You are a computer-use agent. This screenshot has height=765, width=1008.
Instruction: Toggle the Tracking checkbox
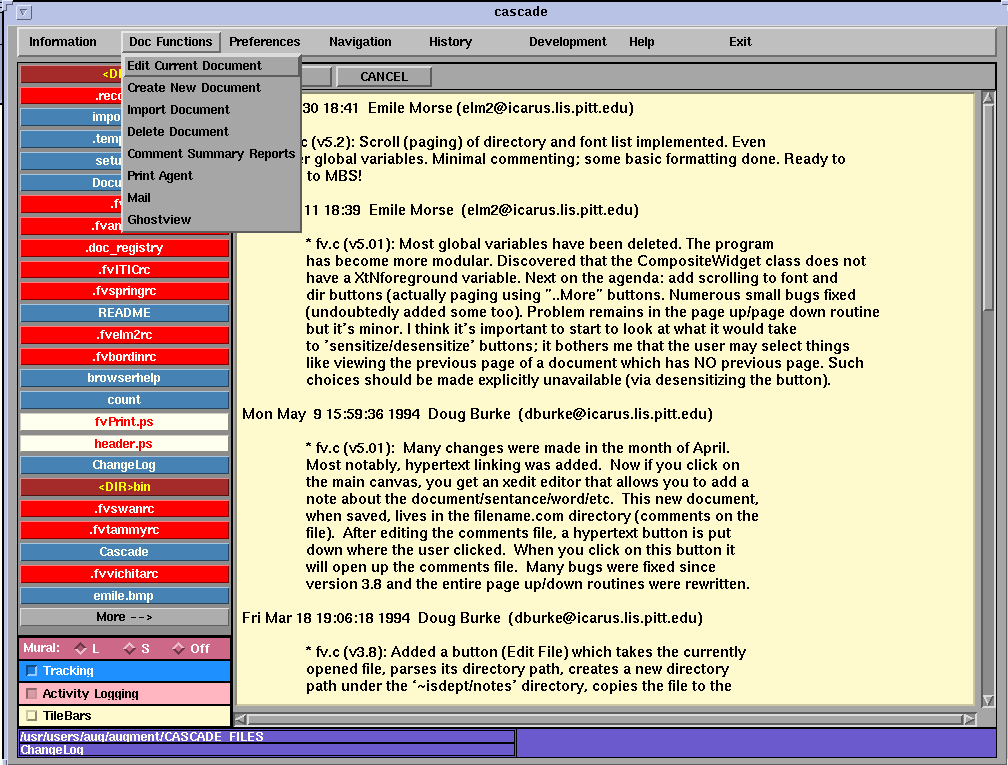[32, 671]
